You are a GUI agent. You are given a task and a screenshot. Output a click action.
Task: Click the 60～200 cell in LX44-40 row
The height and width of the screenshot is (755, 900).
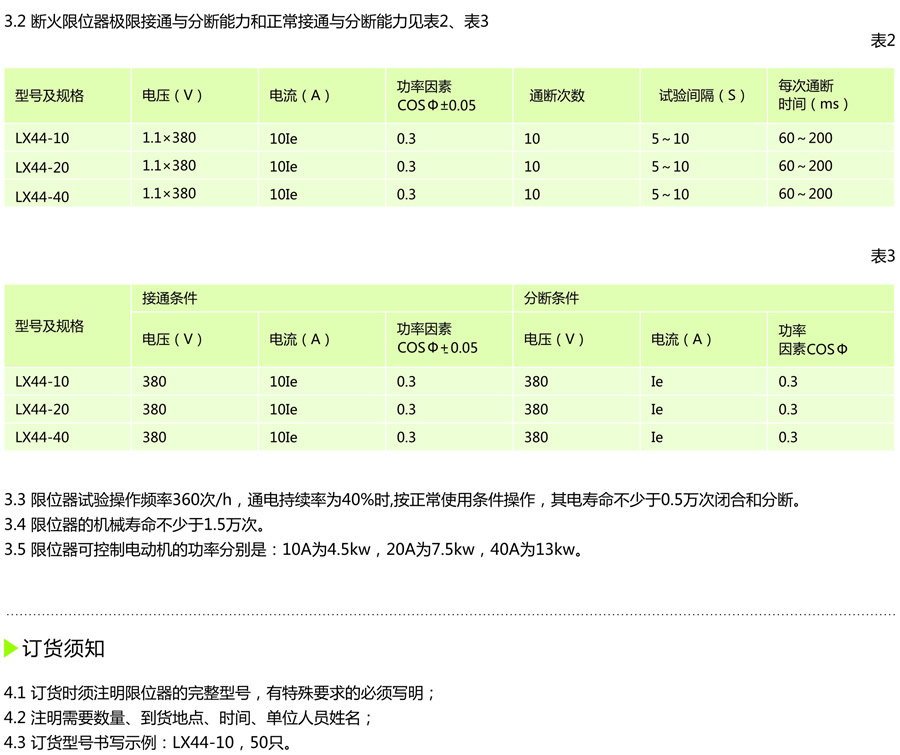[x=805, y=194]
